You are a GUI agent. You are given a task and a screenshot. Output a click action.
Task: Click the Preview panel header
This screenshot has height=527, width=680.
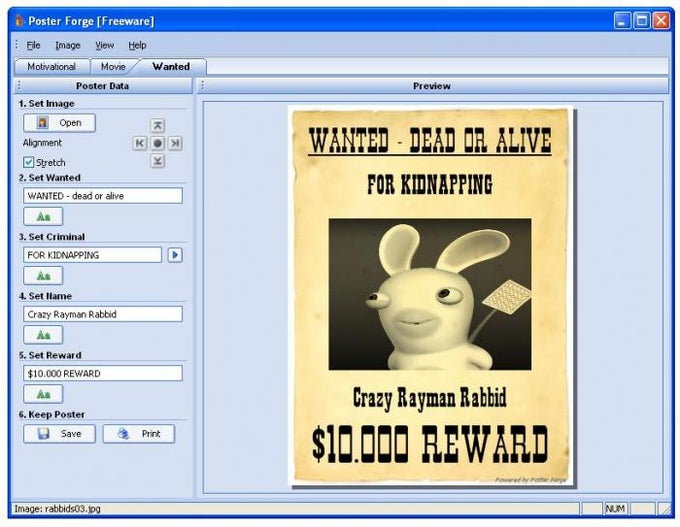click(432, 86)
